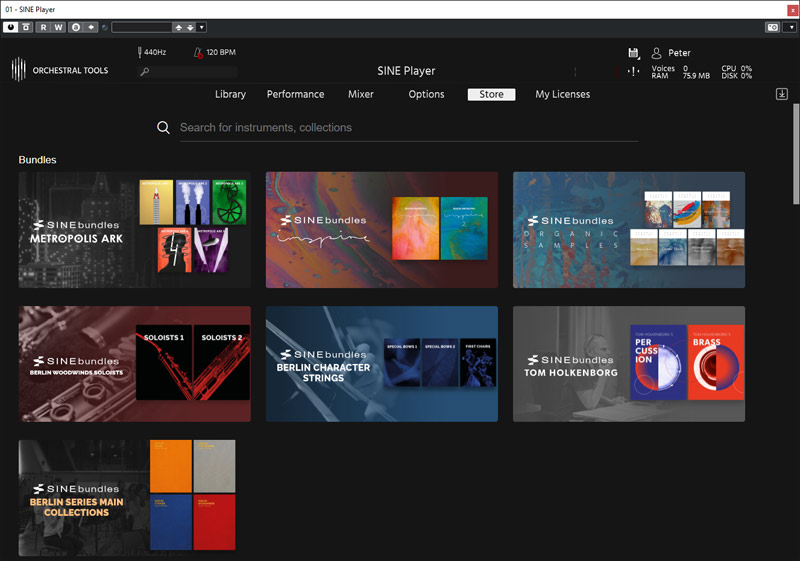
Task: Click the camera snapshot icon in host toolbar
Action: [x=772, y=27]
